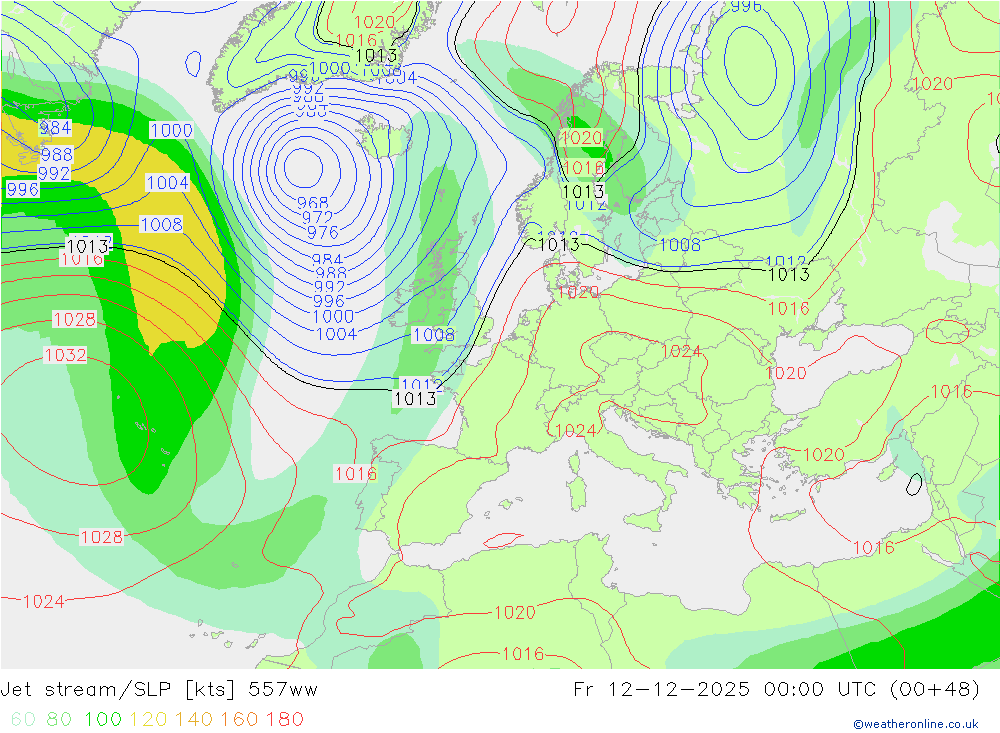The image size is (1000, 733).
Task: Click the '60' knots legend value
Action: point(23,719)
